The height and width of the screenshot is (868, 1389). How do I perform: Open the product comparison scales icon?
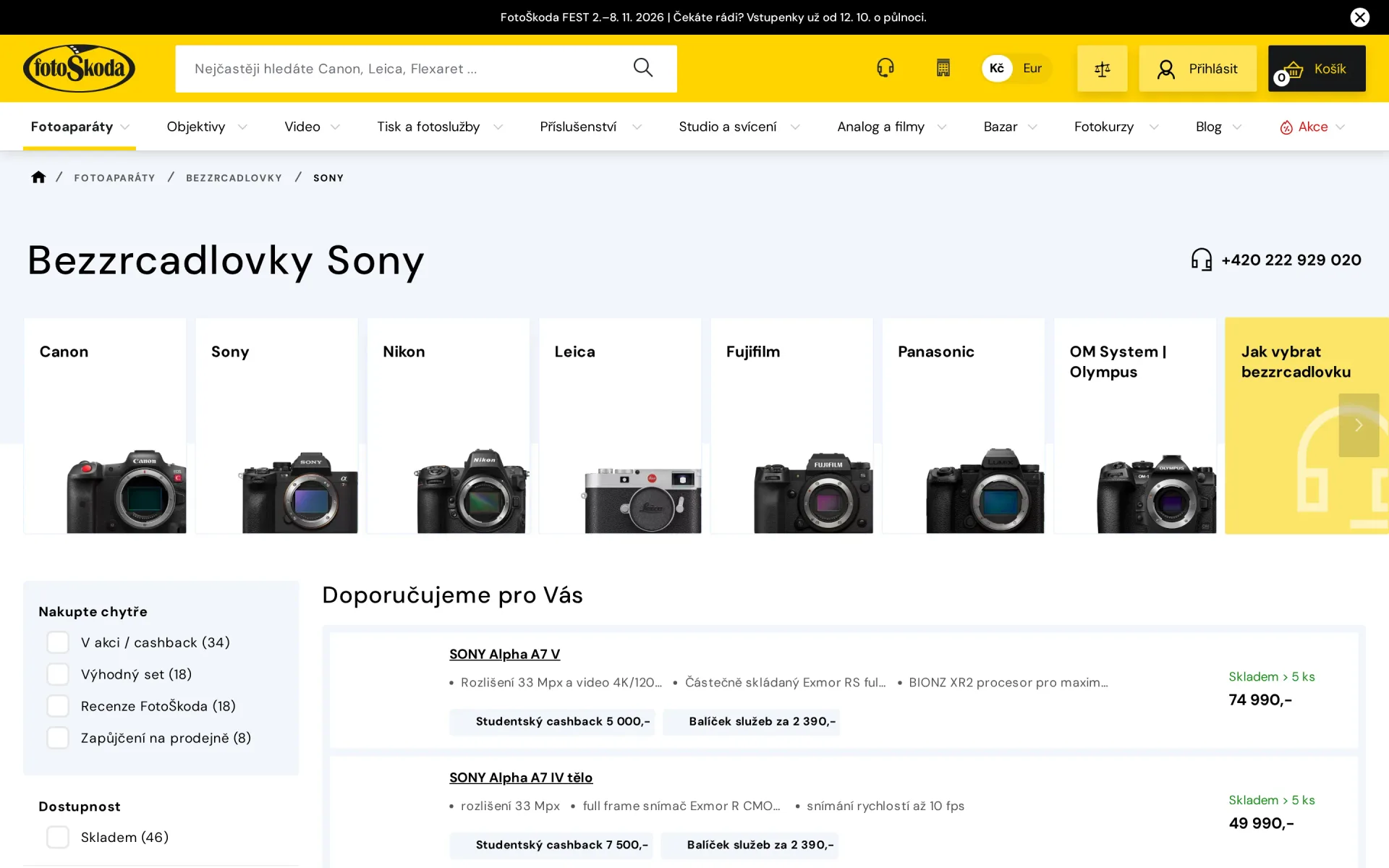1102,69
